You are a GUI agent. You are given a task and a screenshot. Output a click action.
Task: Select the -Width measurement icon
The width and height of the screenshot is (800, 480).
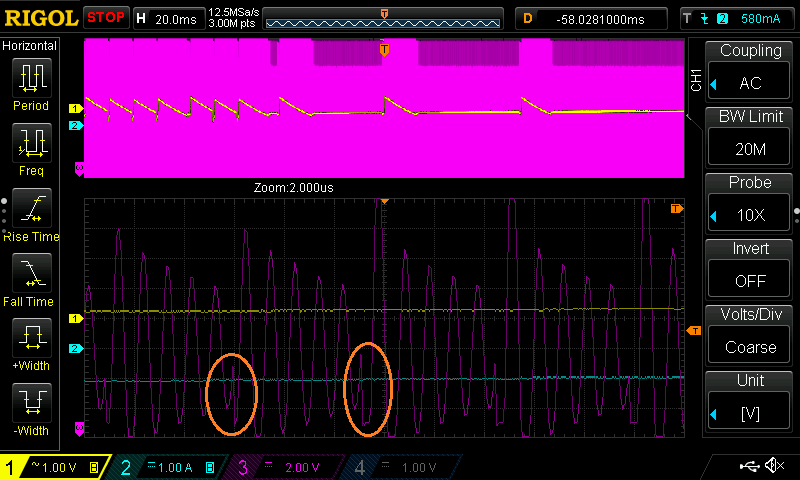[x=31, y=408]
